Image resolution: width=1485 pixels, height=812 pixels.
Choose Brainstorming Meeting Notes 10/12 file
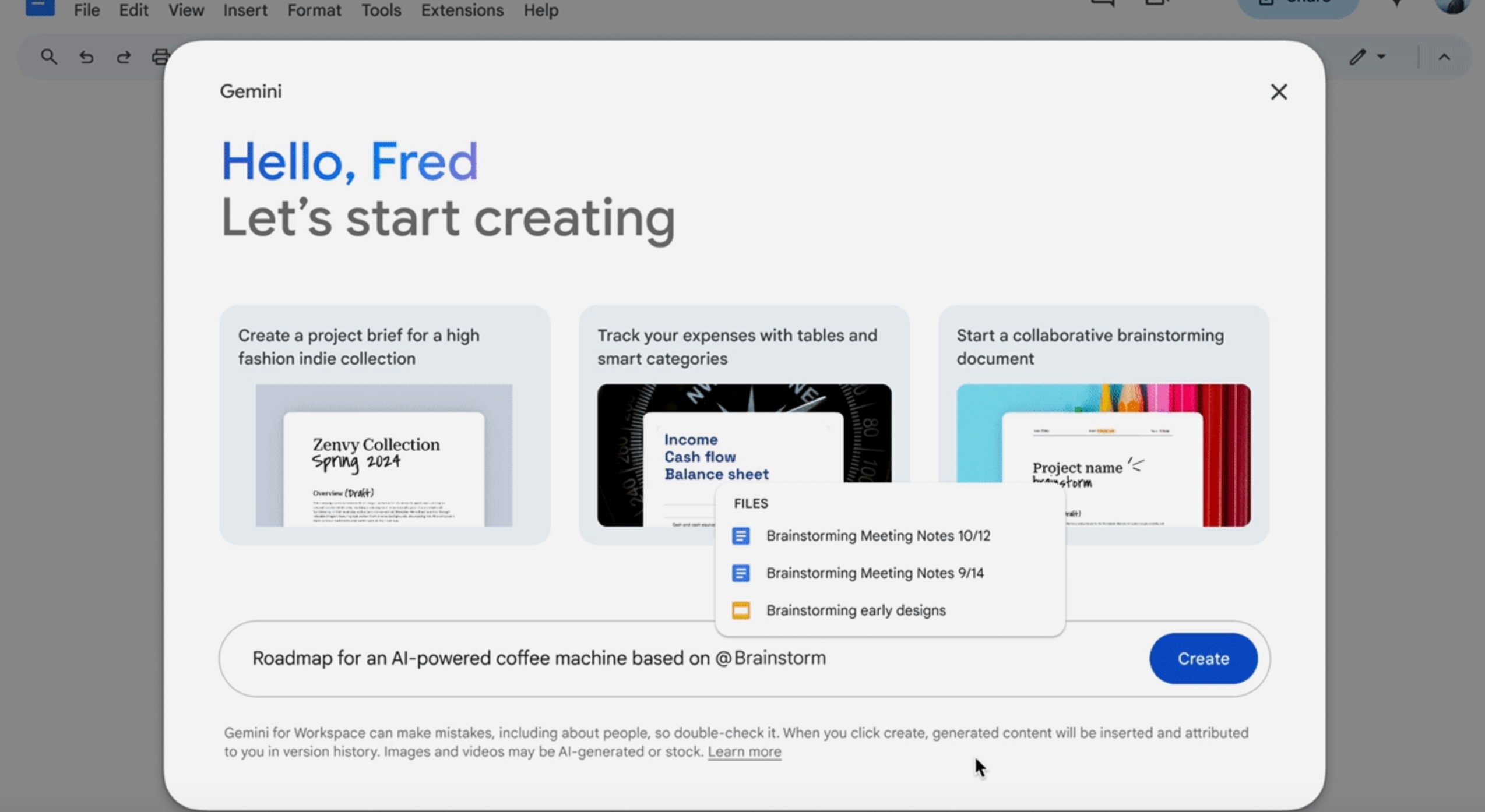(x=878, y=536)
